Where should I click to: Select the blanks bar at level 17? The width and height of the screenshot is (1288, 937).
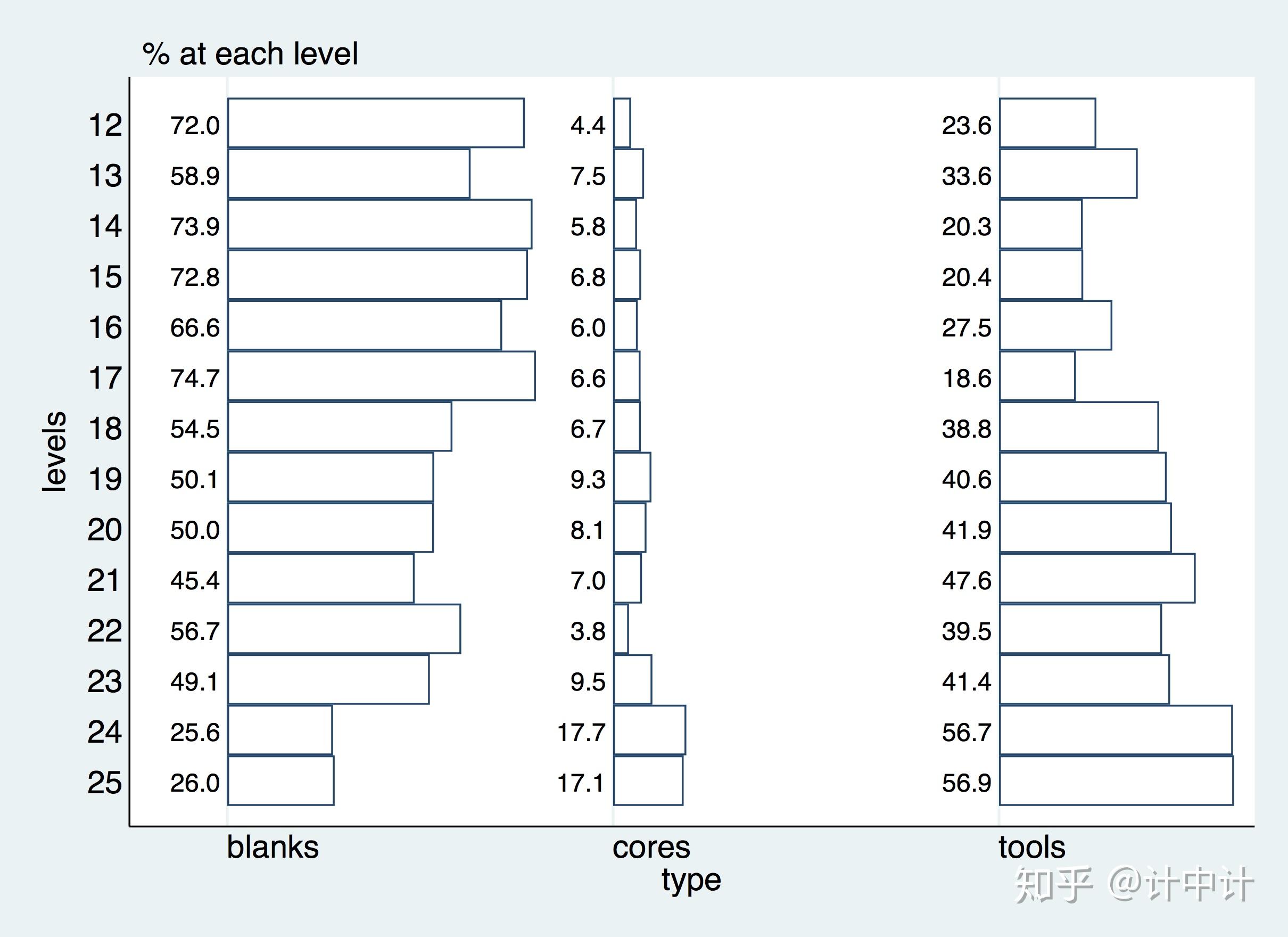point(381,376)
